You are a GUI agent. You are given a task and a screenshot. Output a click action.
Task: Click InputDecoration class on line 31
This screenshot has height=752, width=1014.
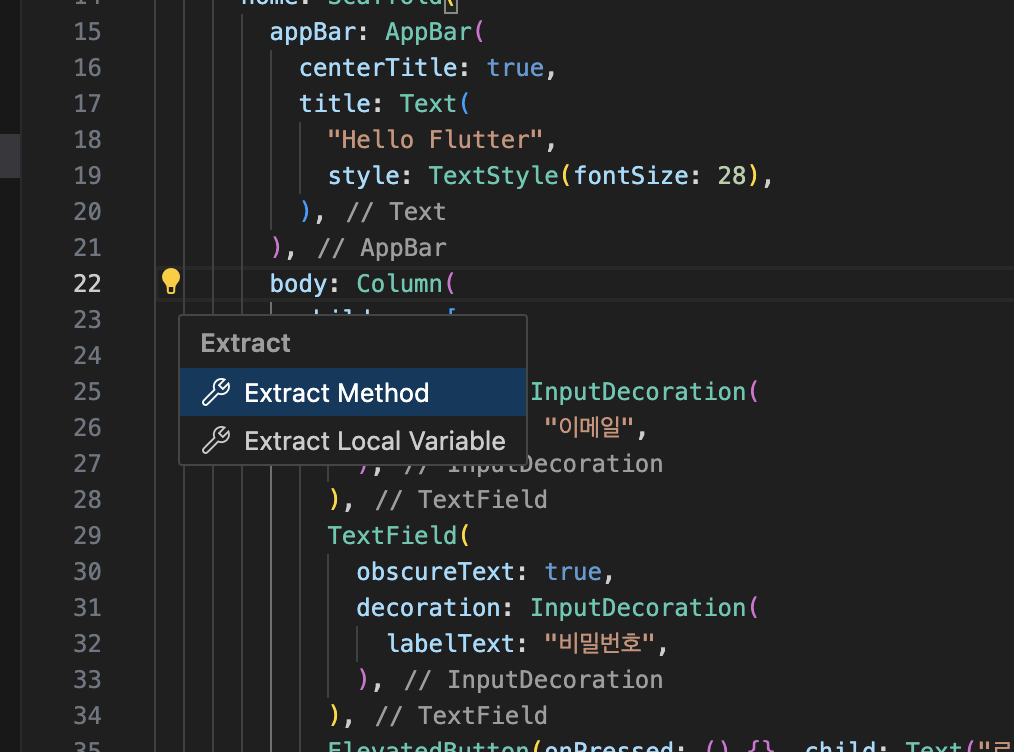(x=638, y=608)
